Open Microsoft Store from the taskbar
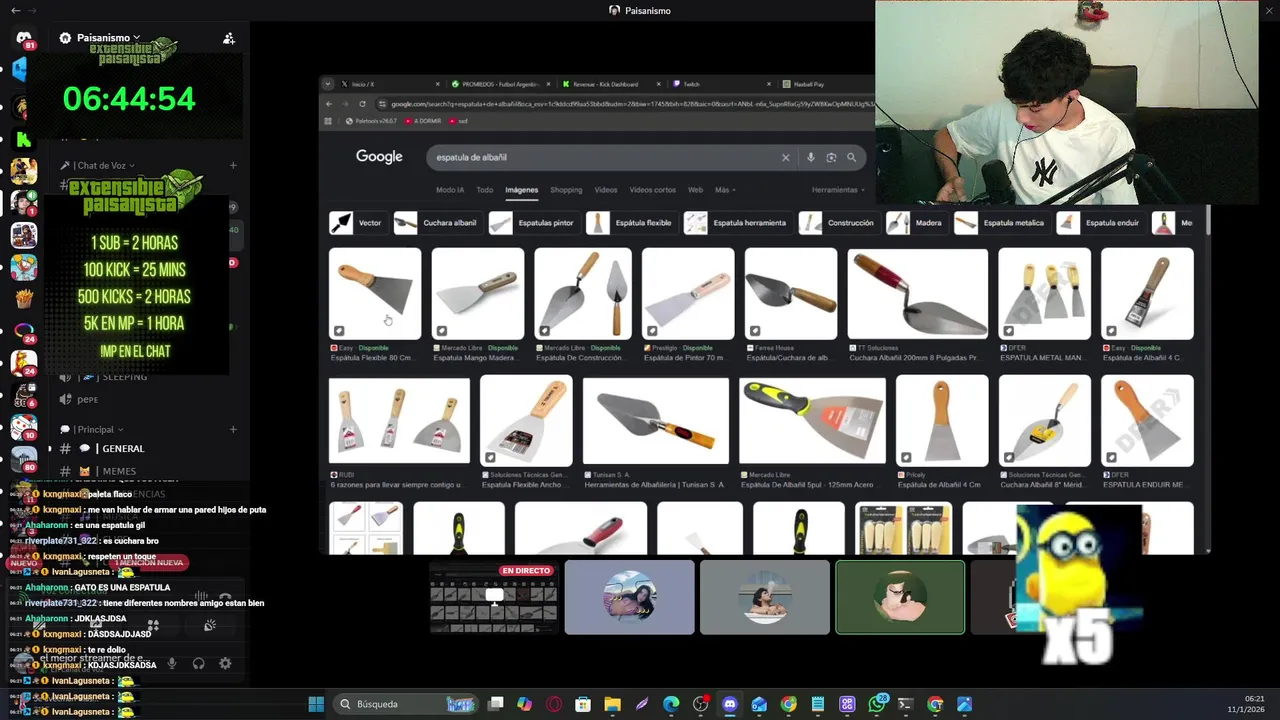This screenshot has width=1280, height=720. [583, 704]
